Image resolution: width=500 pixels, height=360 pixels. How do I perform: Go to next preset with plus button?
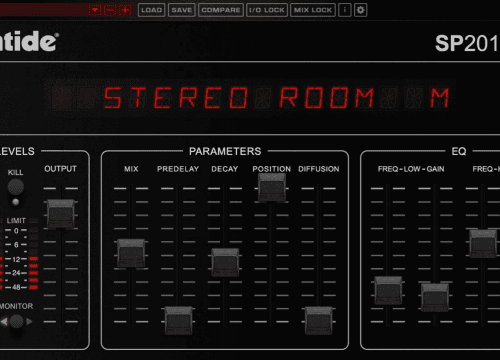126,10
